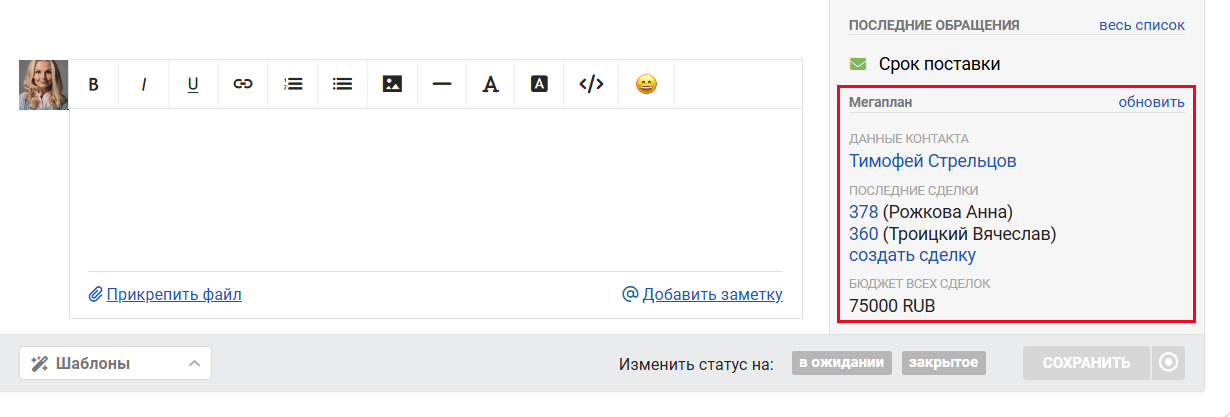Screen dimensions: 1230x417
Task: Toggle underline formatting in editor
Action: click(x=193, y=84)
